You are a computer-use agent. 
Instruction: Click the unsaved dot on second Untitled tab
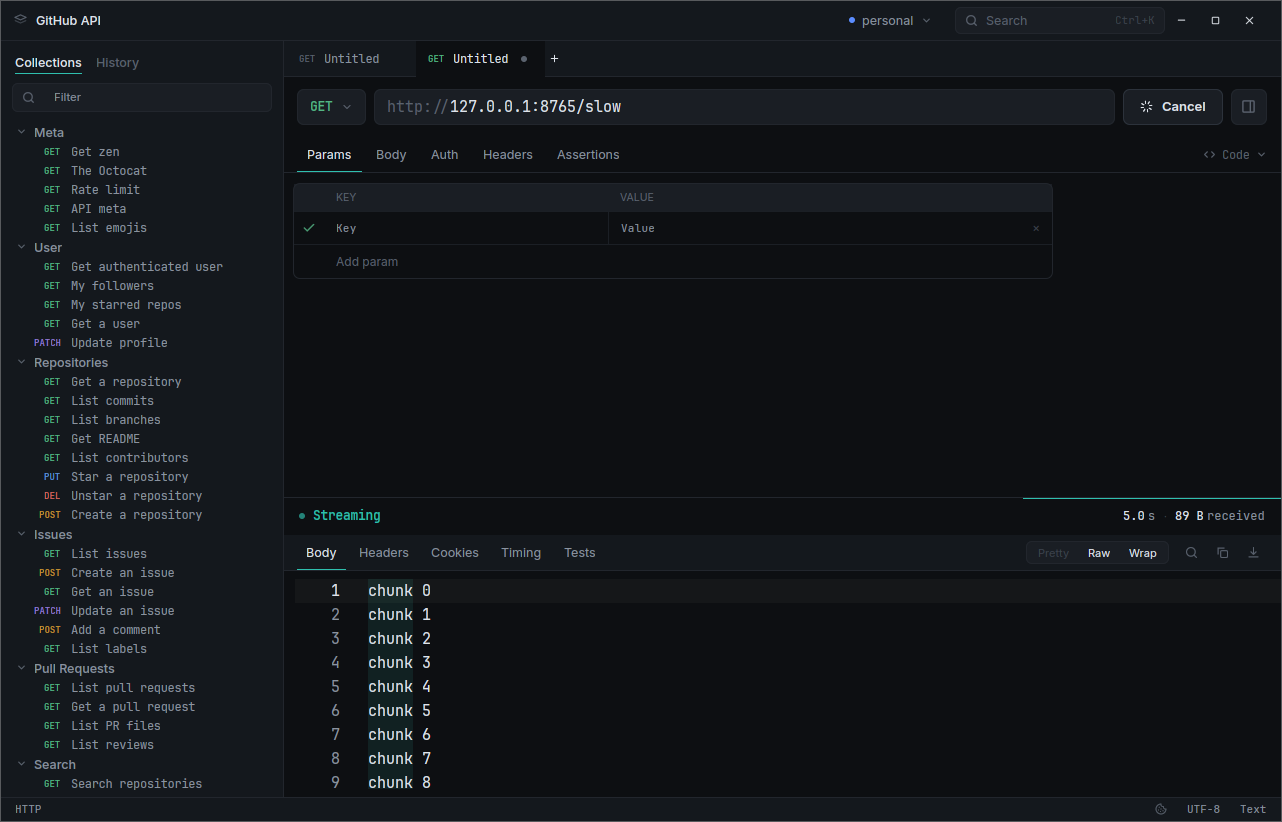click(524, 59)
